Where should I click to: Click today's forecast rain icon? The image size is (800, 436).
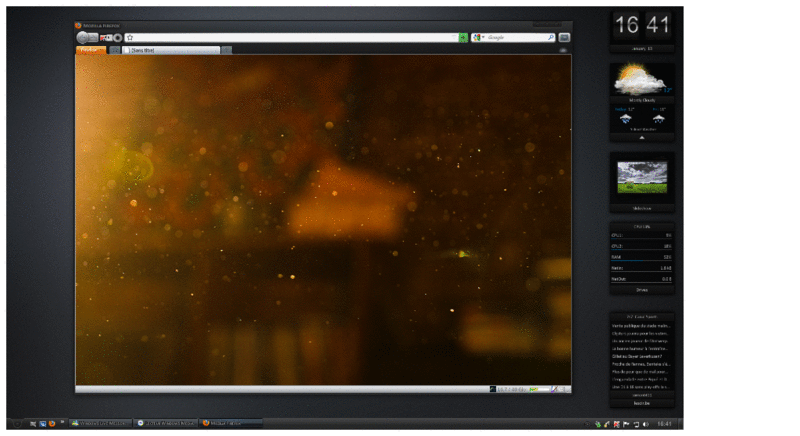pyautogui.click(x=626, y=119)
